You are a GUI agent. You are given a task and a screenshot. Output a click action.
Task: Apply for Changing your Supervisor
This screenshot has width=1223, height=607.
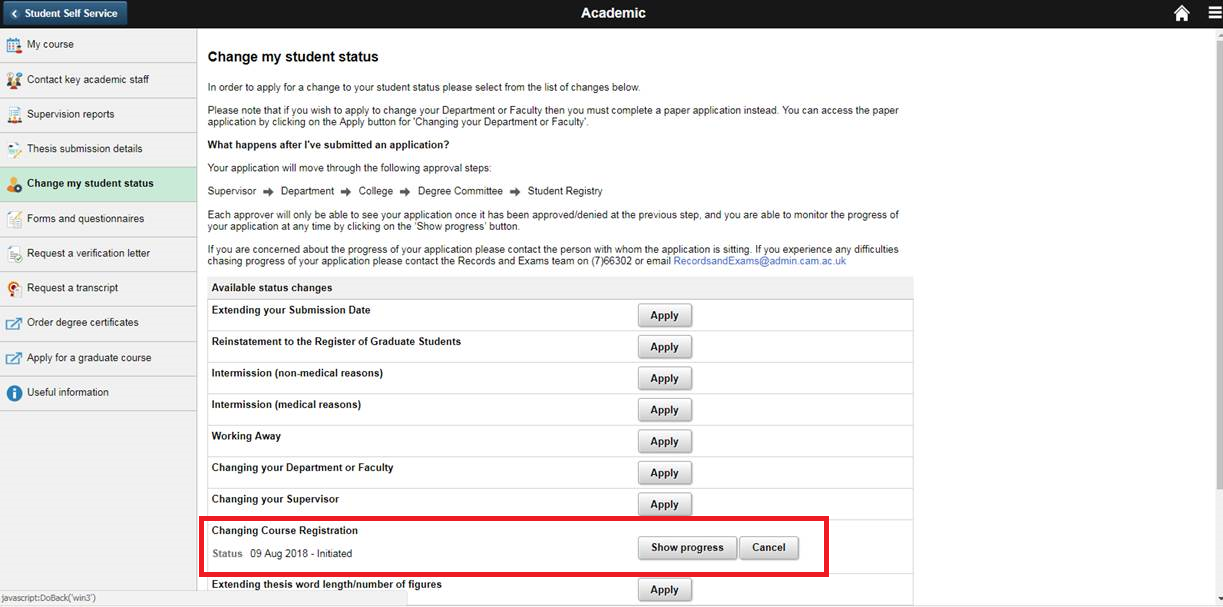664,505
